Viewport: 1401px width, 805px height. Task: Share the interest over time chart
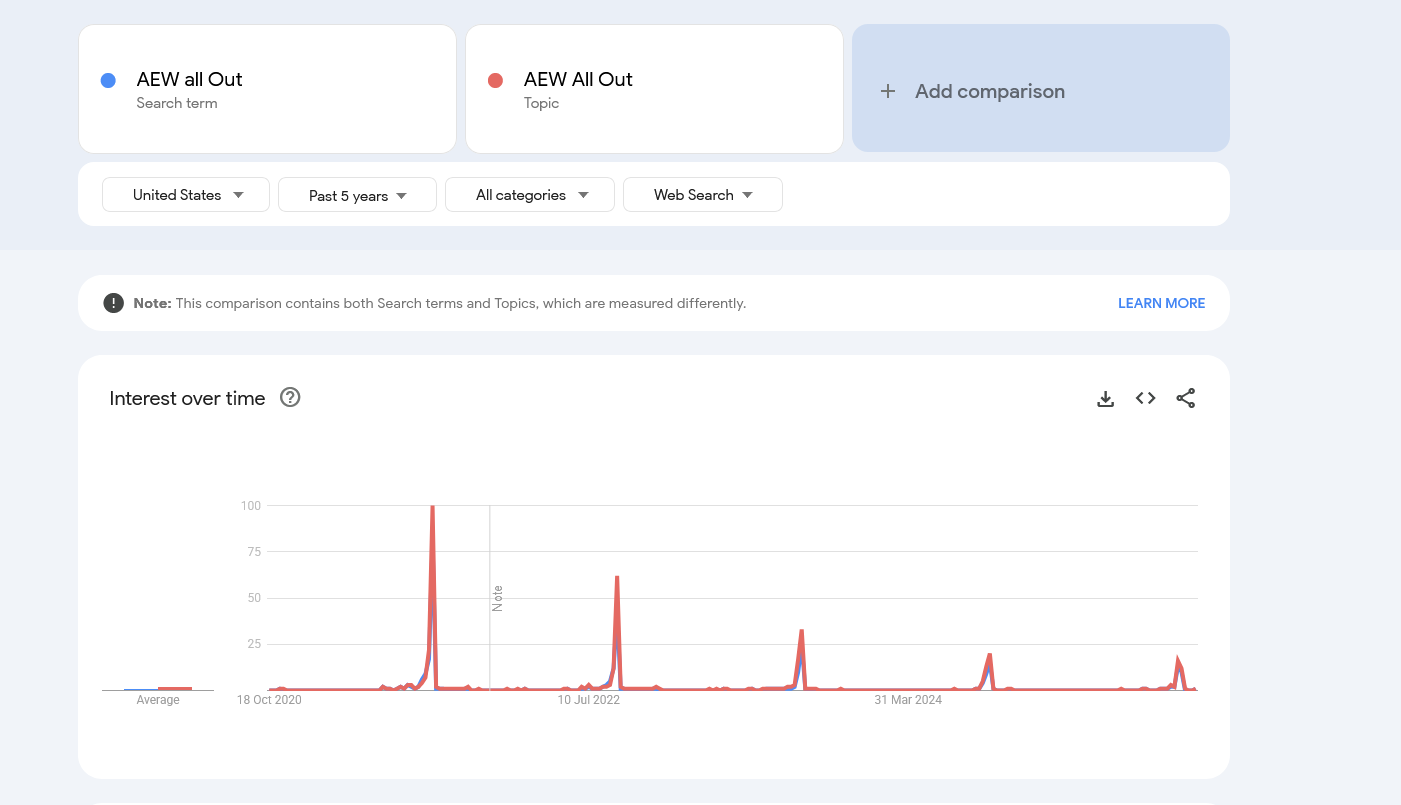[x=1185, y=399]
